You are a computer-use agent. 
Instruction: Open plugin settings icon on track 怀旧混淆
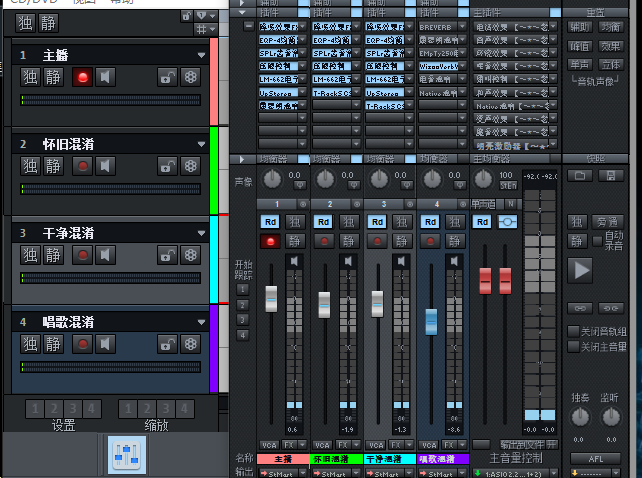[x=190, y=166]
